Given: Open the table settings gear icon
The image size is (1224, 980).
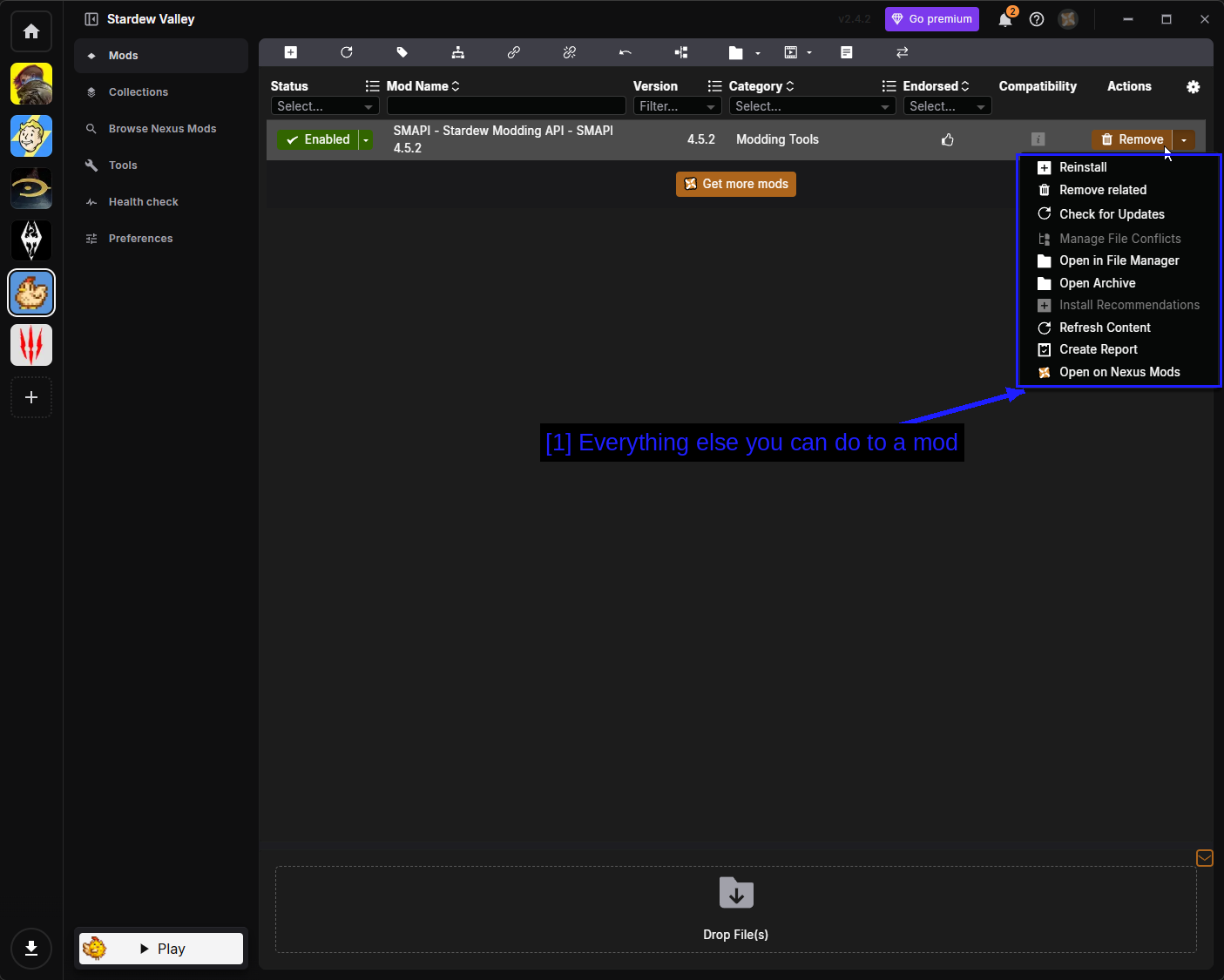Looking at the screenshot, I should [x=1194, y=86].
